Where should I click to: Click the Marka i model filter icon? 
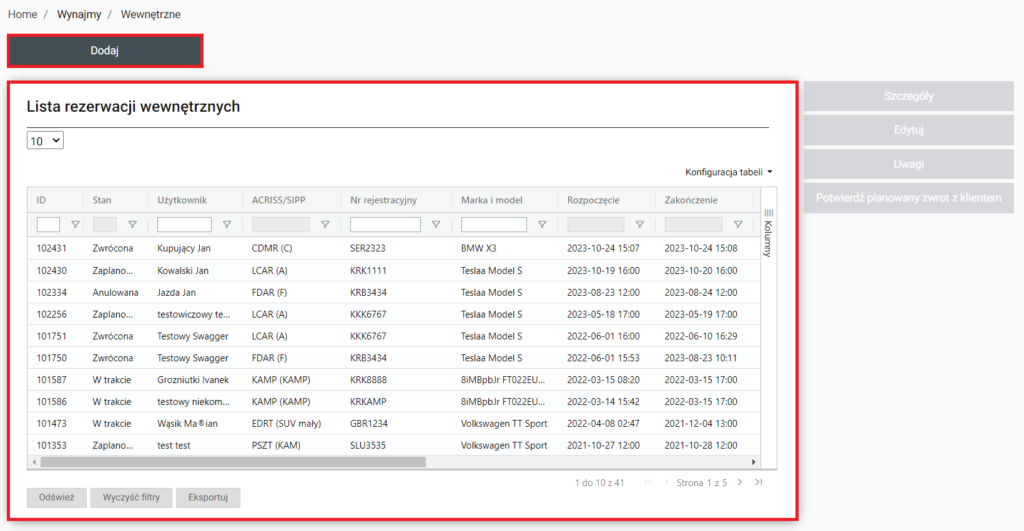[x=542, y=225]
